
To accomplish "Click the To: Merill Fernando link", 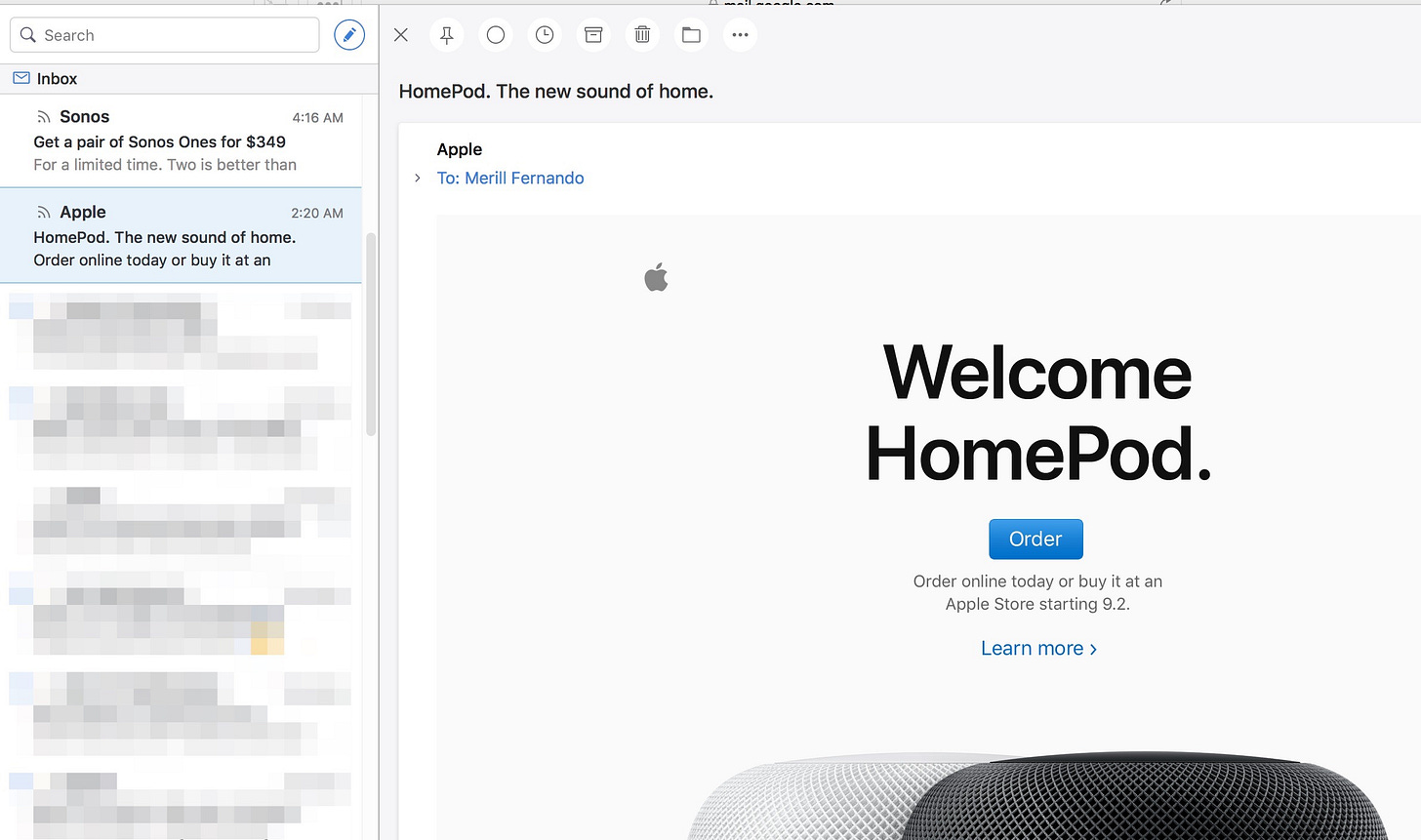I will tap(510, 178).
